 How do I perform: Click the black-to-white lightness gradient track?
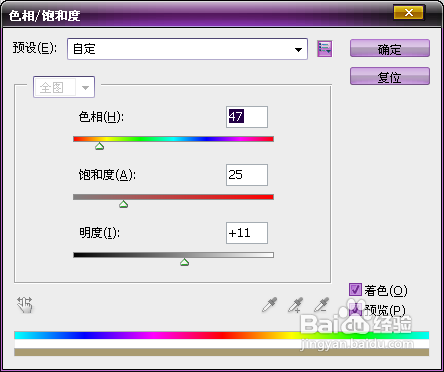(x=173, y=255)
